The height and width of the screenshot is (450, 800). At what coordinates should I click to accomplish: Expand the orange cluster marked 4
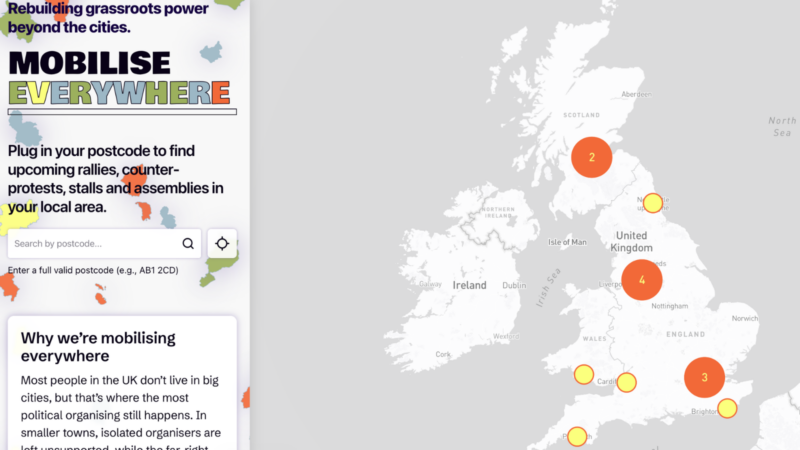pos(642,280)
